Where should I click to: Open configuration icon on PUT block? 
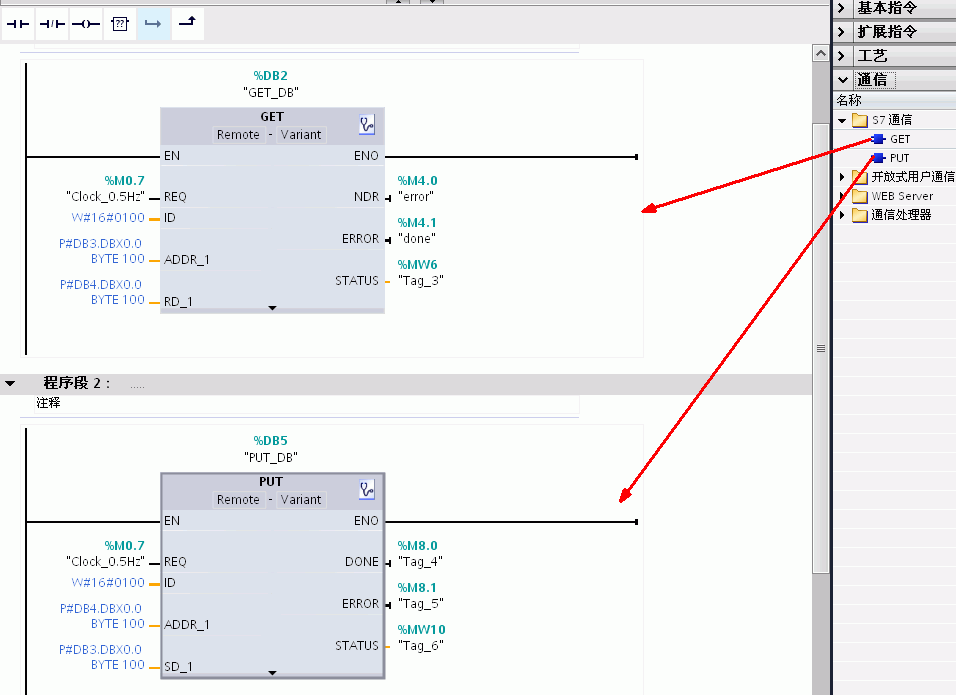coord(367,490)
